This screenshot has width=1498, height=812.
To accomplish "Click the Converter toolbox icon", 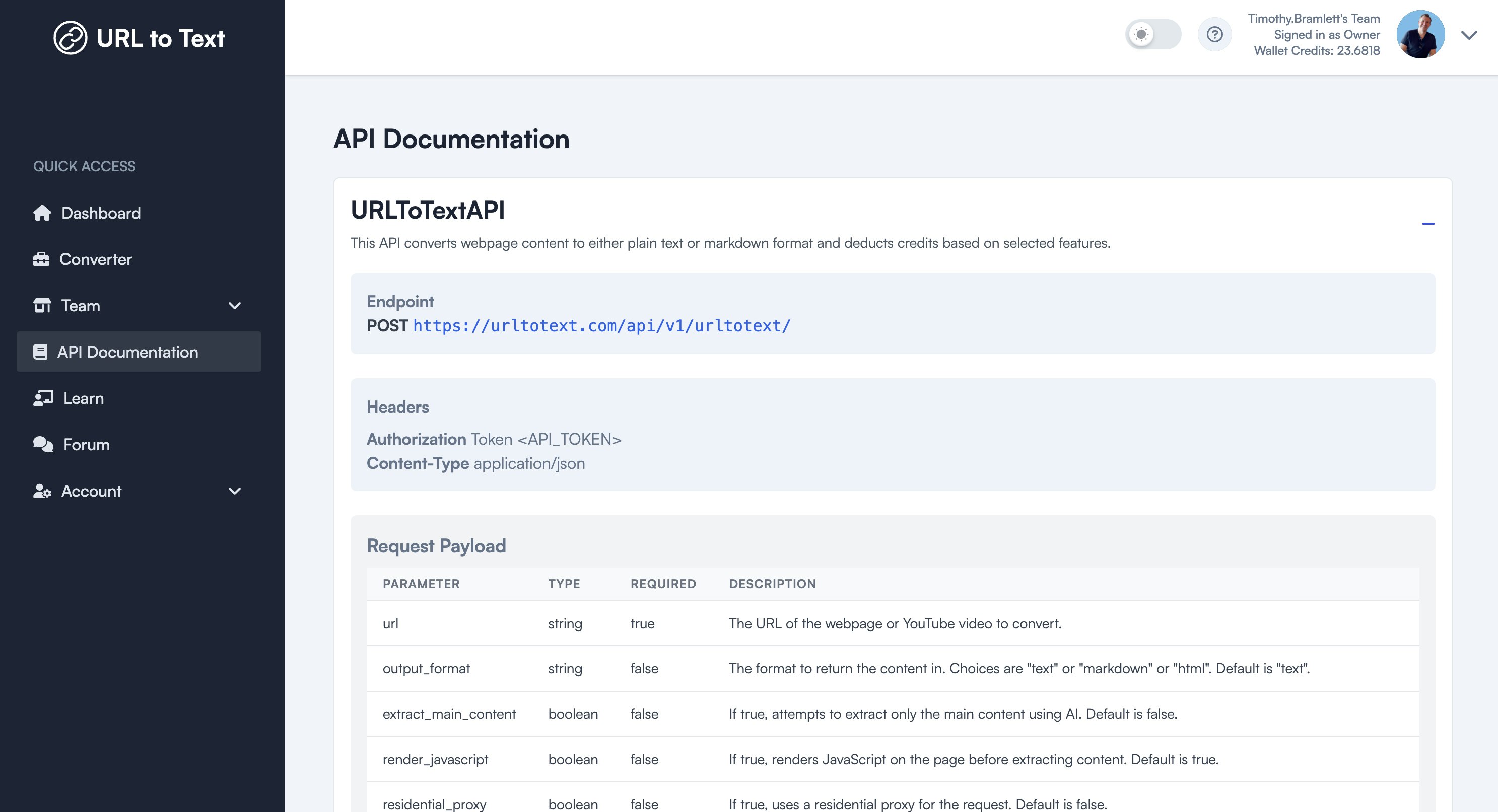I will tap(41, 259).
